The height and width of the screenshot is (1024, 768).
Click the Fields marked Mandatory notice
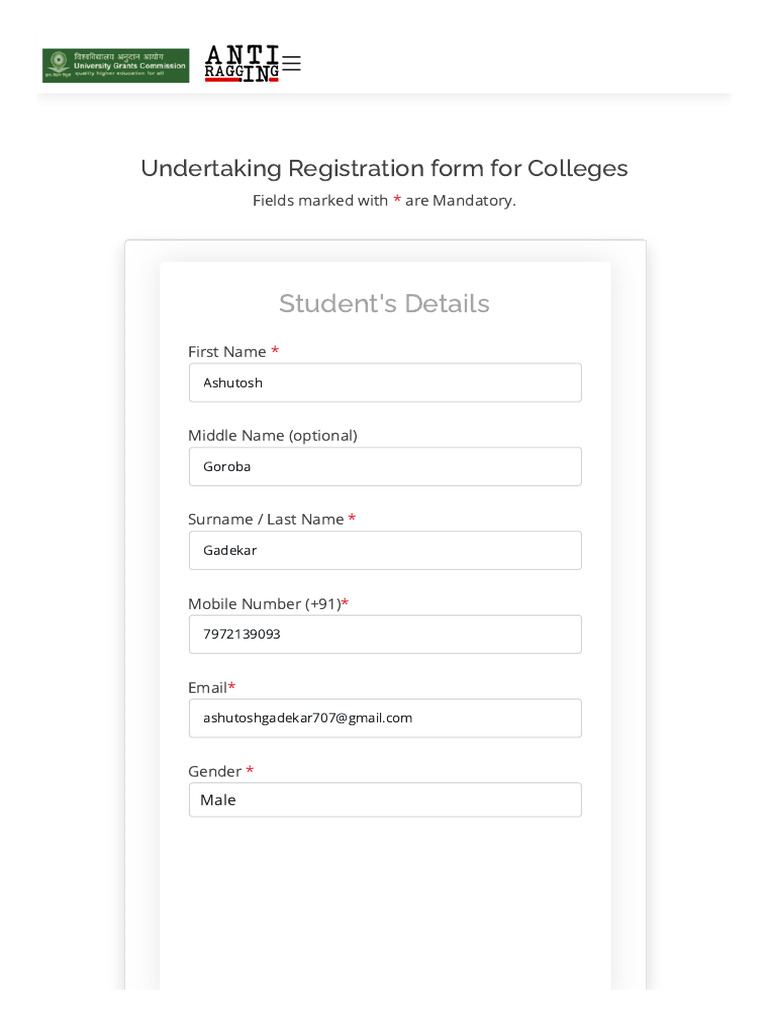[384, 200]
